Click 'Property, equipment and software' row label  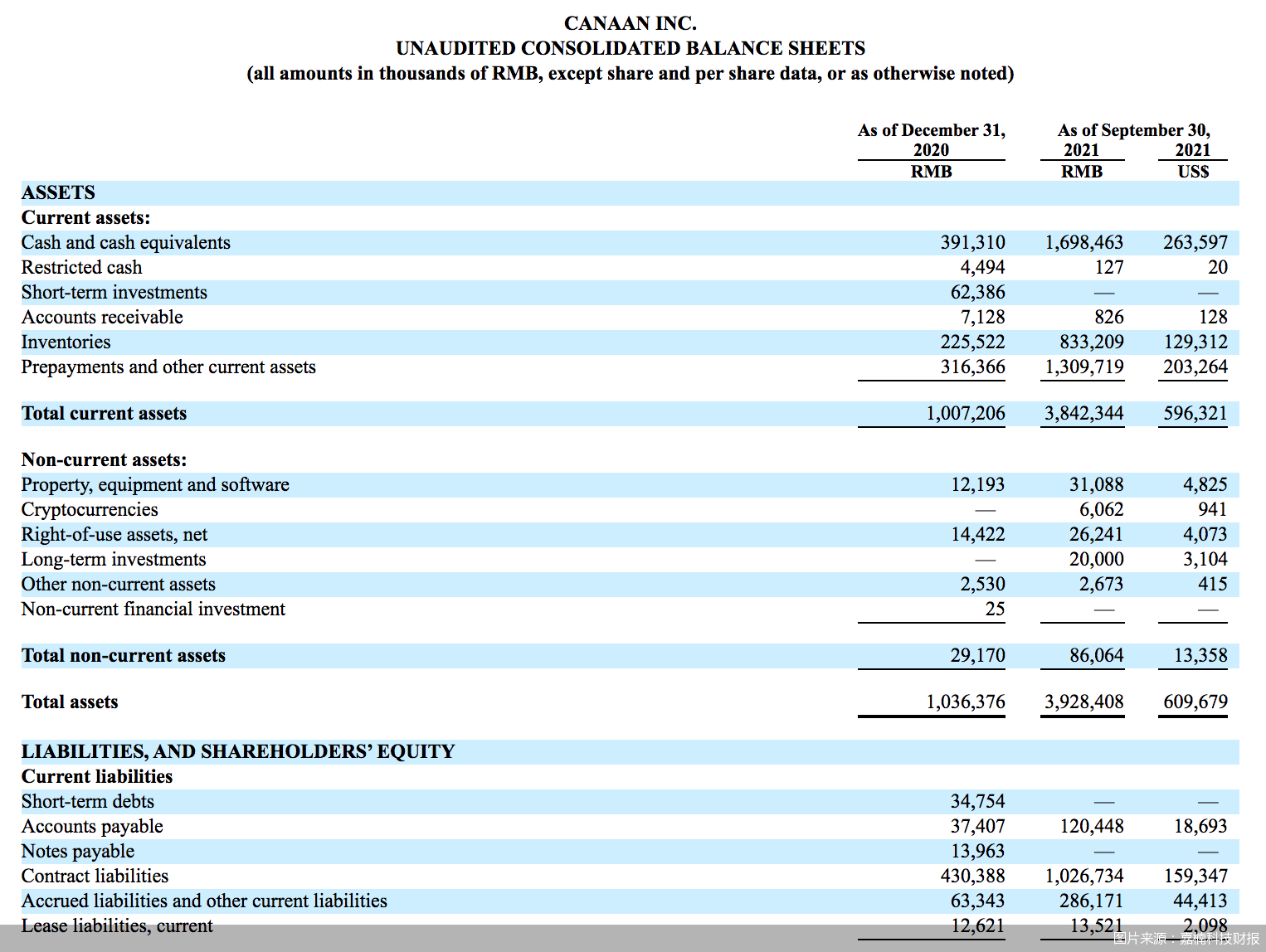(x=155, y=484)
